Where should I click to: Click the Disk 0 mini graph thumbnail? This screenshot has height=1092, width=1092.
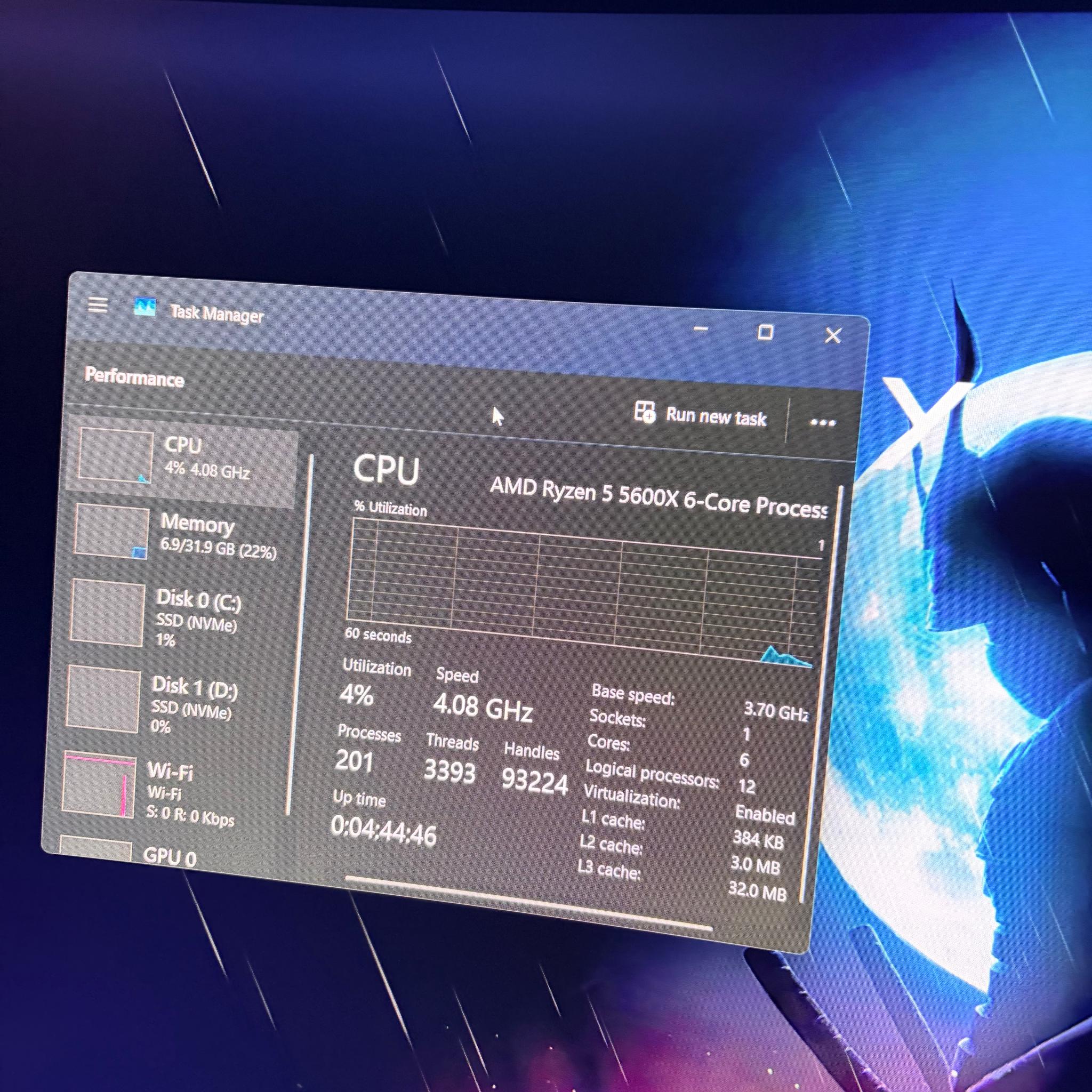107,613
